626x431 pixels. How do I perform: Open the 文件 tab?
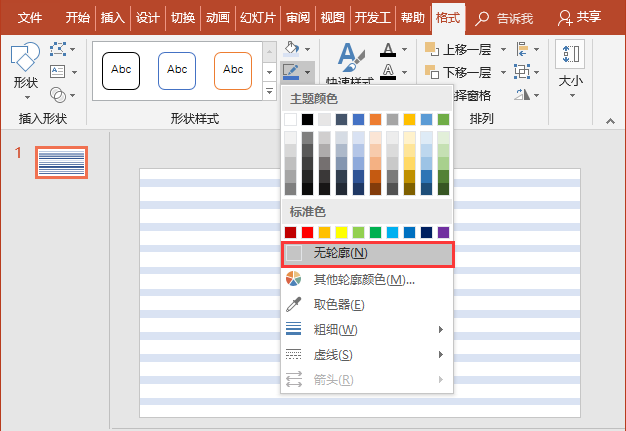point(30,18)
